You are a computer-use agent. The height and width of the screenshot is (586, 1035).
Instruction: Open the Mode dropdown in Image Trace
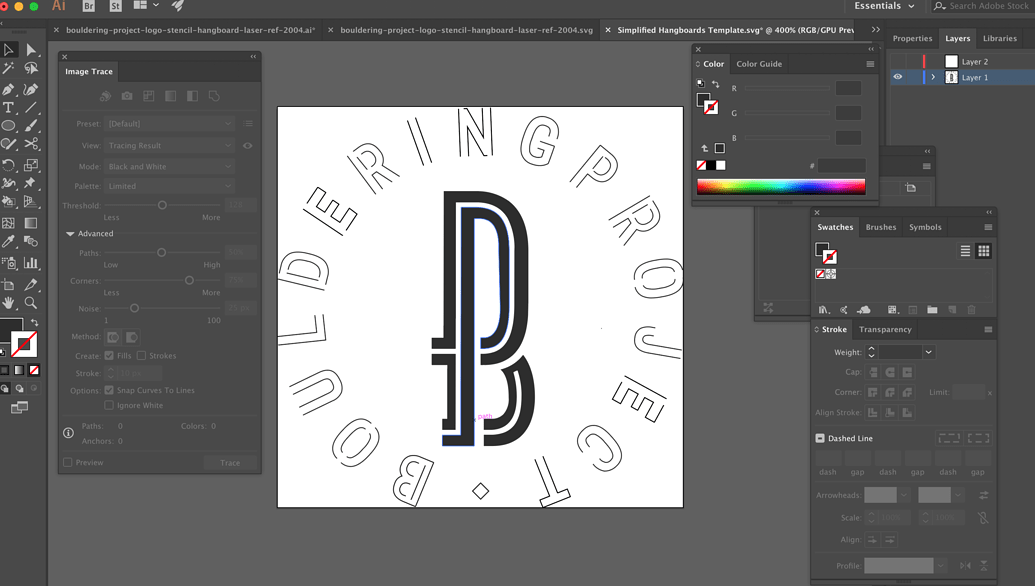(167, 166)
